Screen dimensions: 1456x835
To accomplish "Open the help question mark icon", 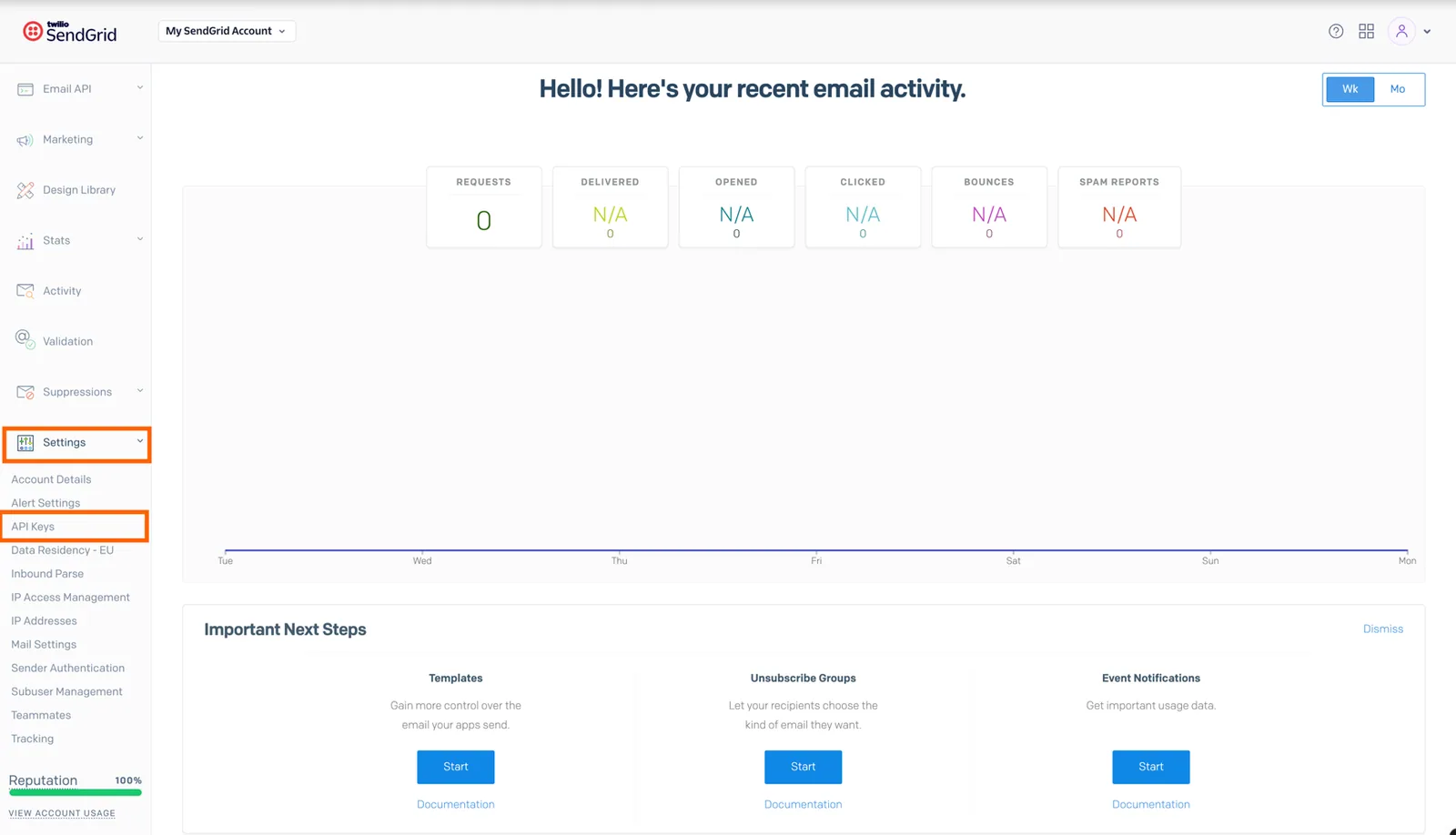I will click(x=1336, y=31).
